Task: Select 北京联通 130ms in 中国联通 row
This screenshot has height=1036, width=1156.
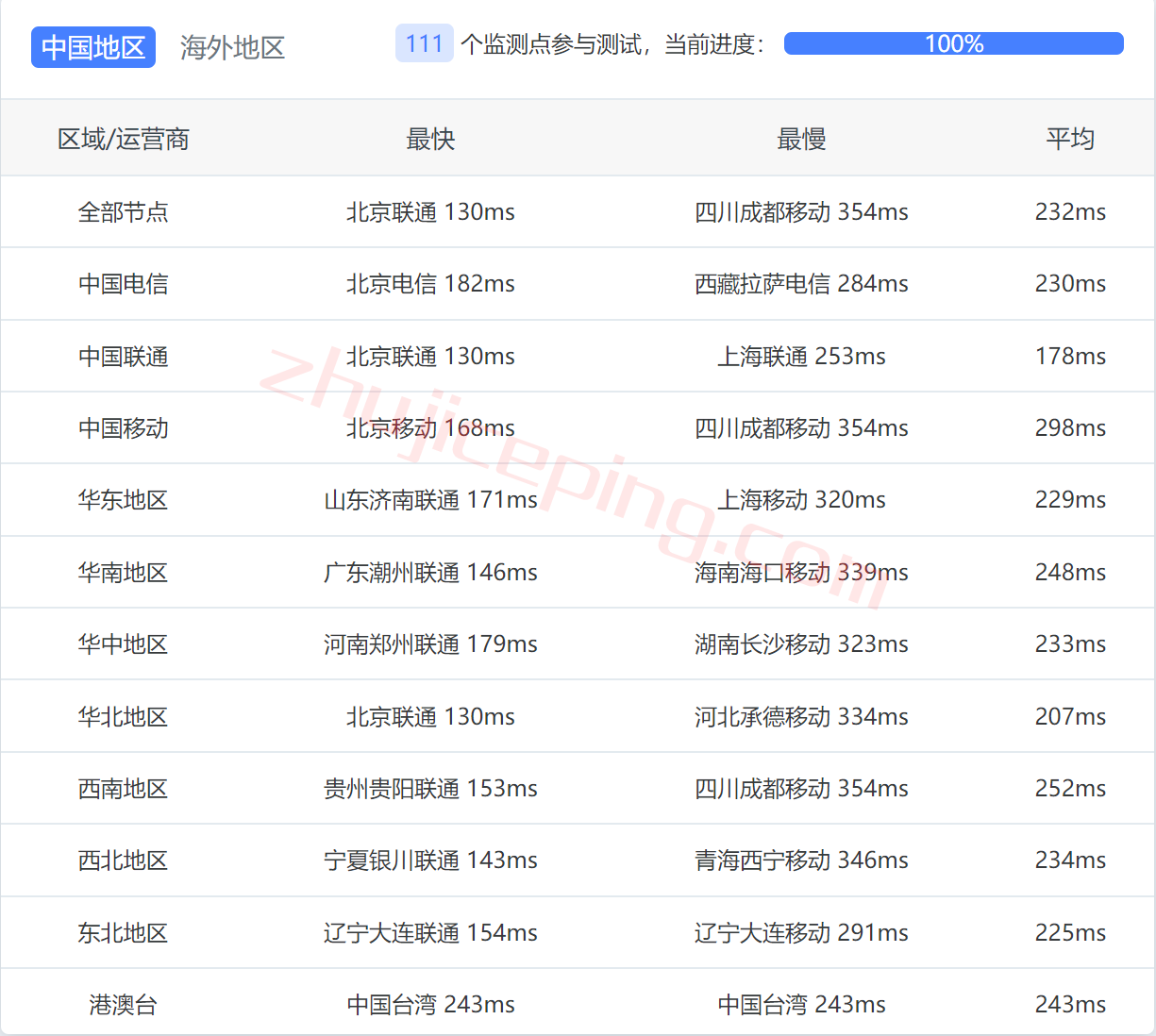Action: [430, 357]
